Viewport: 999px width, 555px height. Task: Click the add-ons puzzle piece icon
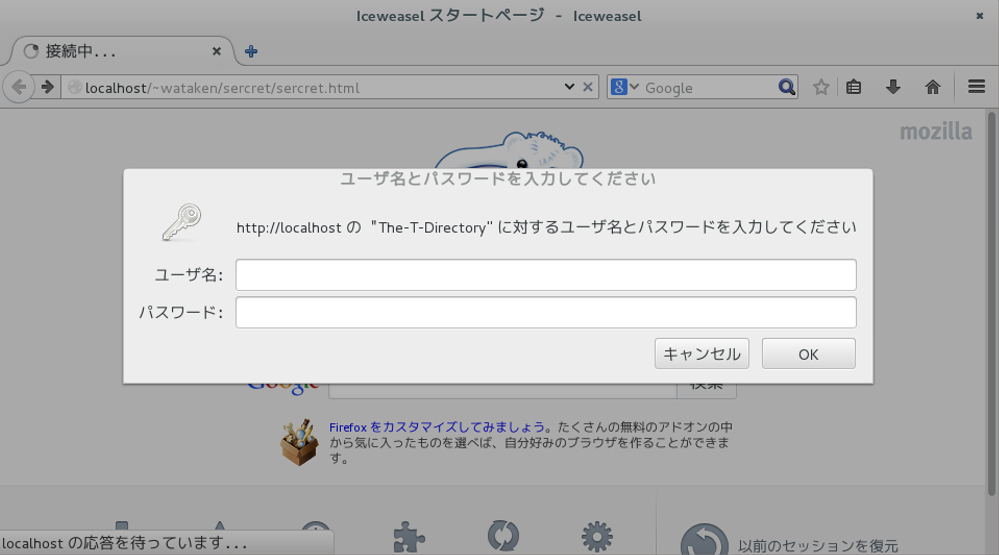pyautogui.click(x=408, y=537)
